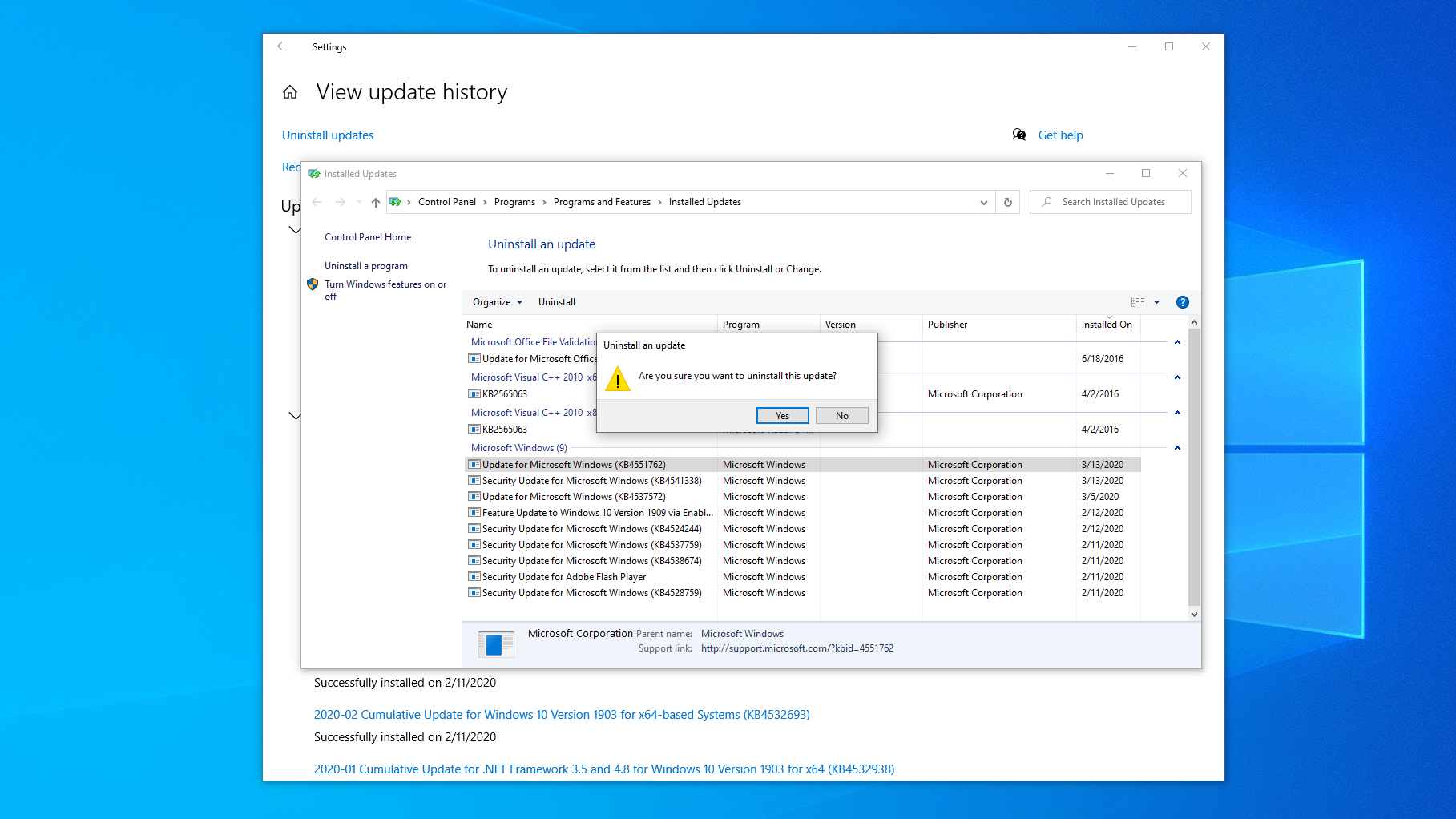Click the Settings home icon
This screenshot has width=1456, height=819.
point(290,92)
